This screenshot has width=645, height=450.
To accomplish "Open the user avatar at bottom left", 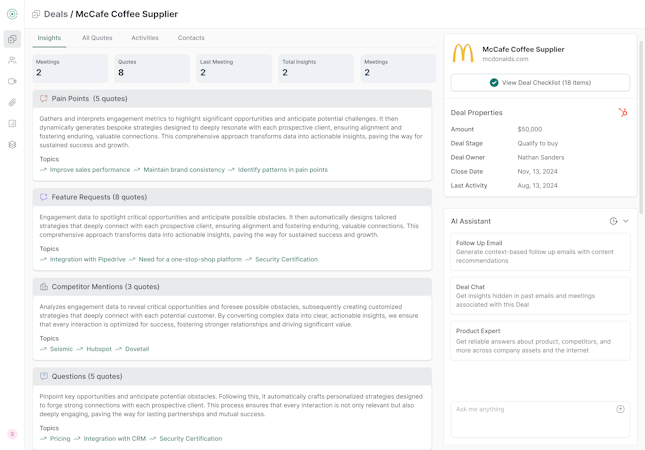I will tap(12, 434).
